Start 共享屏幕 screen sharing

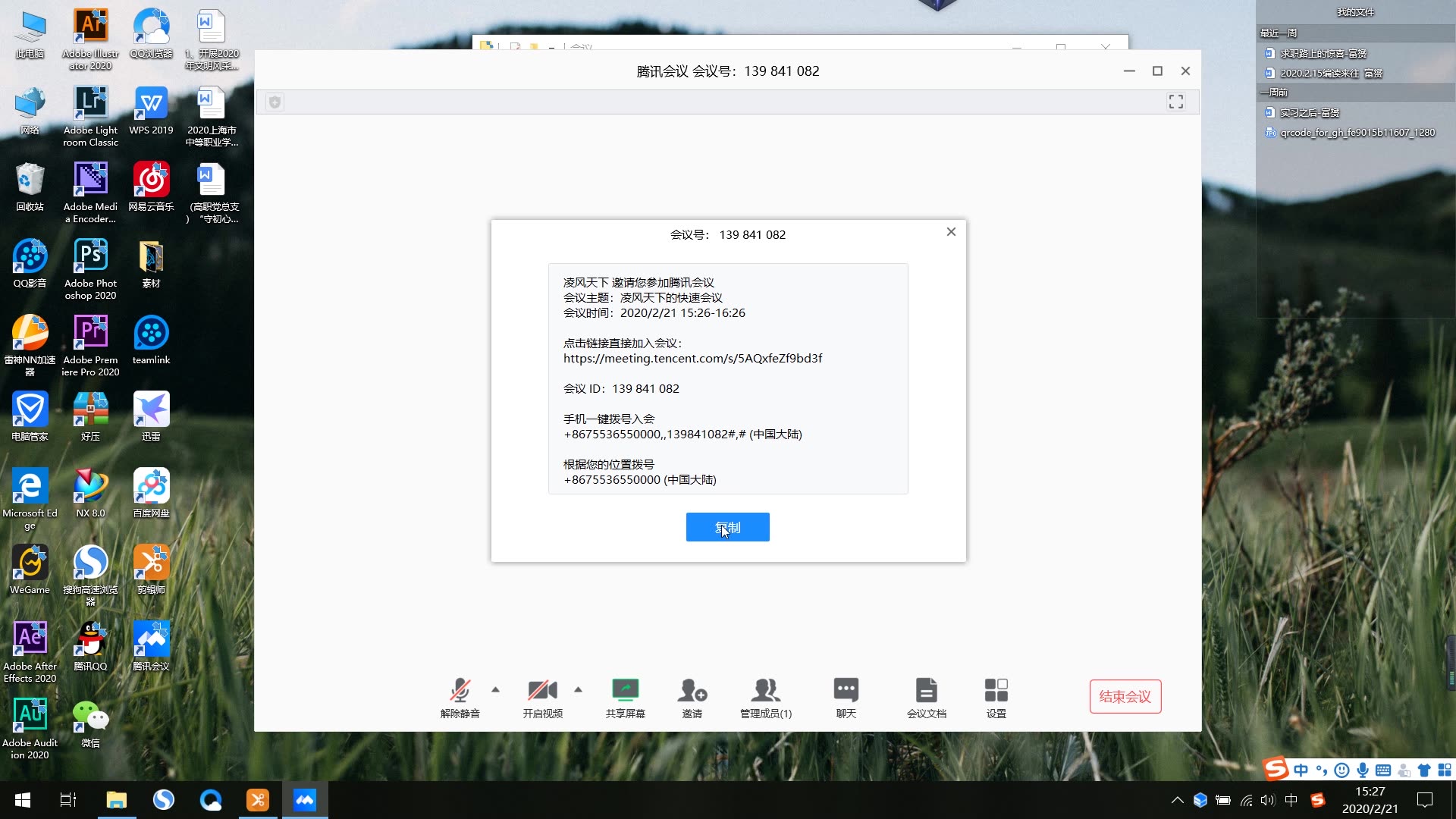point(625,698)
